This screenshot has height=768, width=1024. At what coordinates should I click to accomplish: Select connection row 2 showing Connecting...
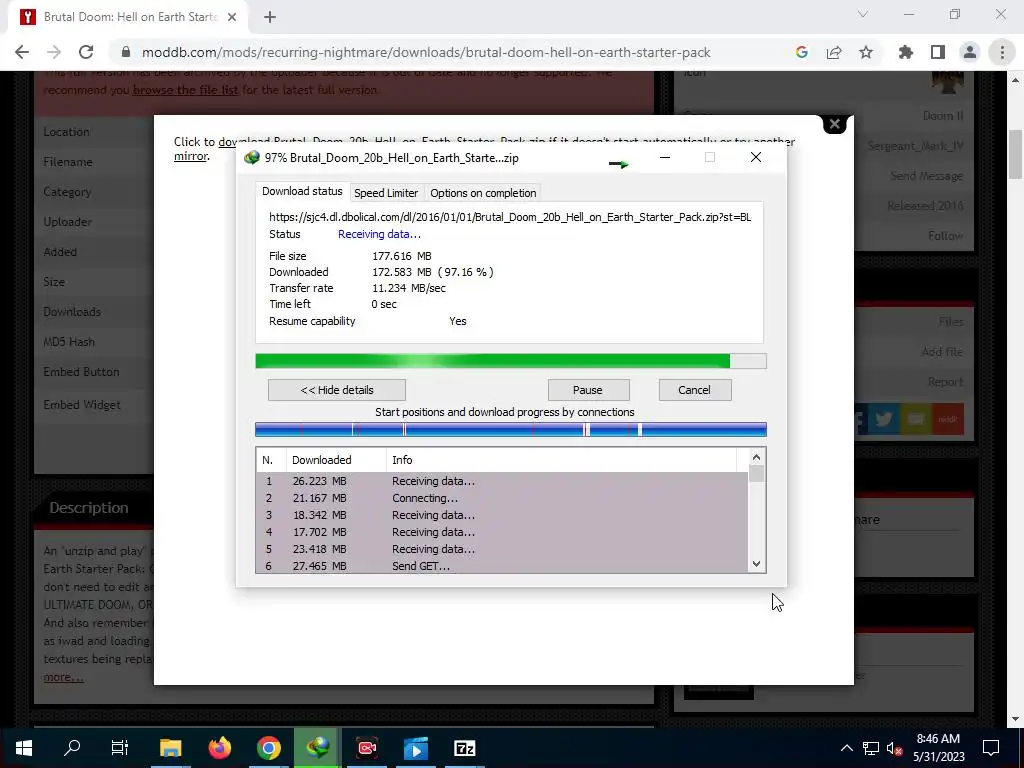pyautogui.click(x=502, y=498)
